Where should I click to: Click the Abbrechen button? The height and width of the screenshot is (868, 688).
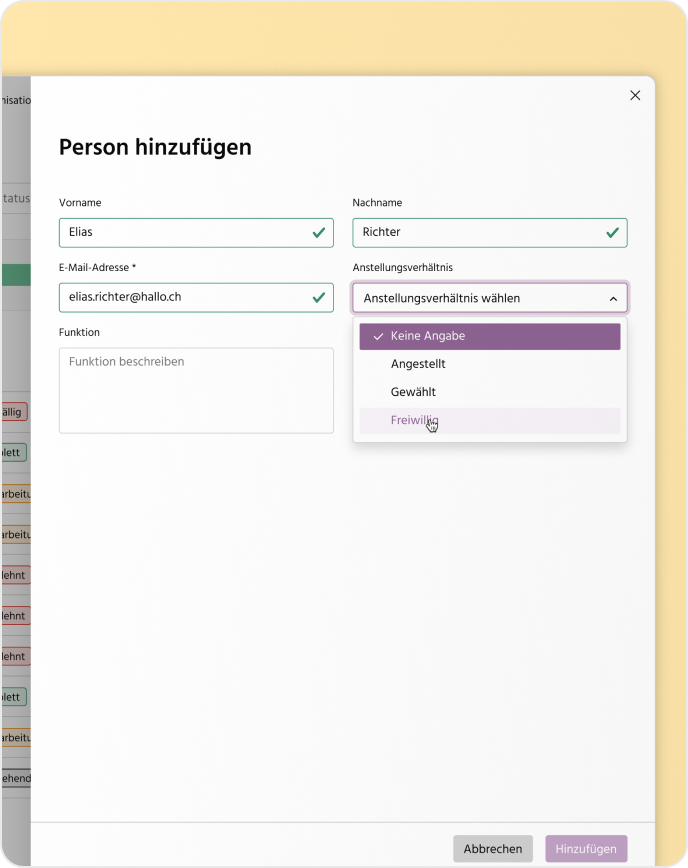(492, 848)
